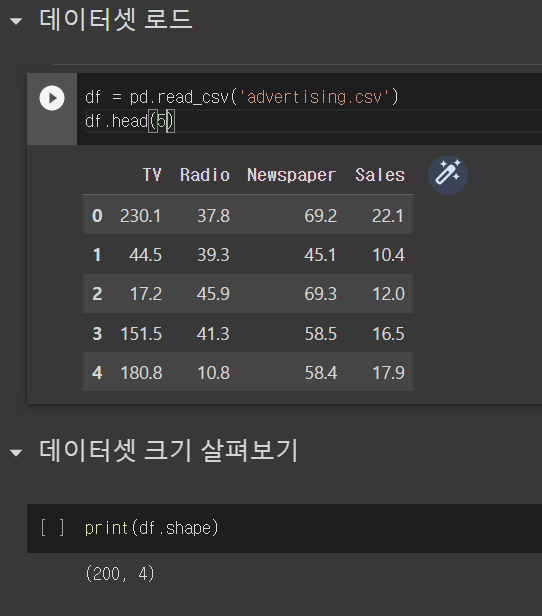Run the read_csv code cell

click(52, 98)
